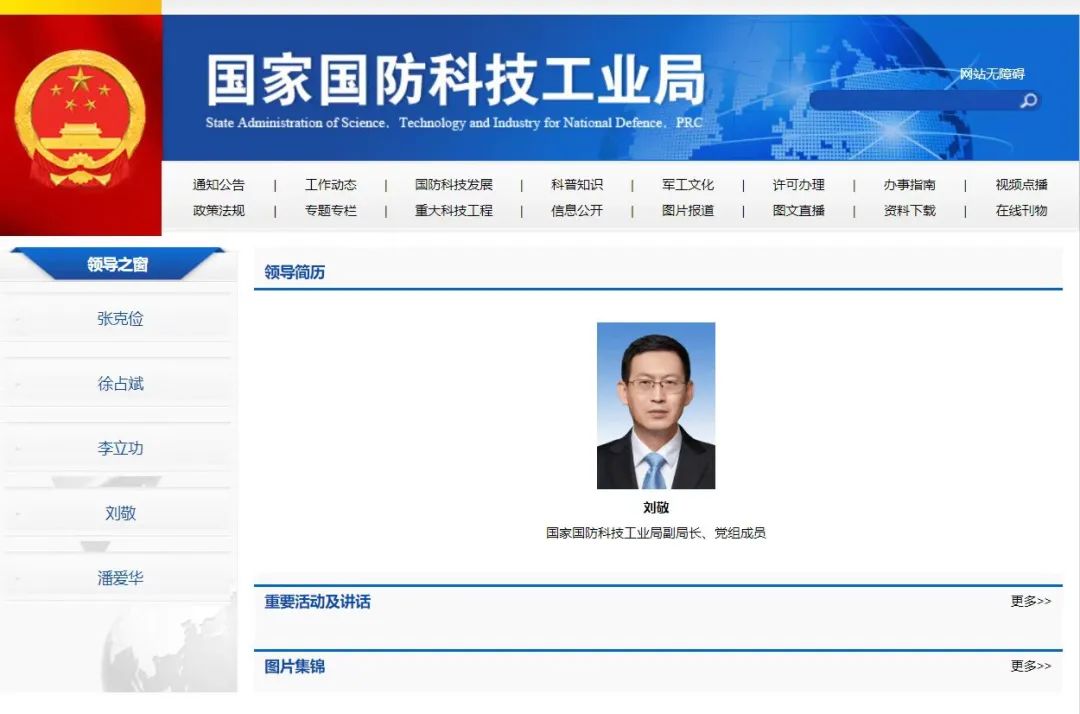This screenshot has height=714, width=1080.
Task: Open the 网站无障碍 accessibility option
Action: pos(994,74)
